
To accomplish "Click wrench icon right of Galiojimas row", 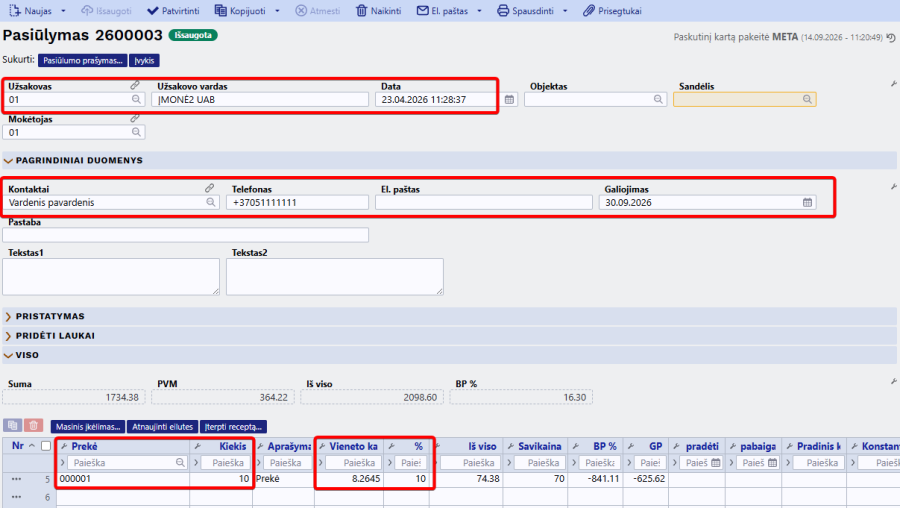I will 894,187.
